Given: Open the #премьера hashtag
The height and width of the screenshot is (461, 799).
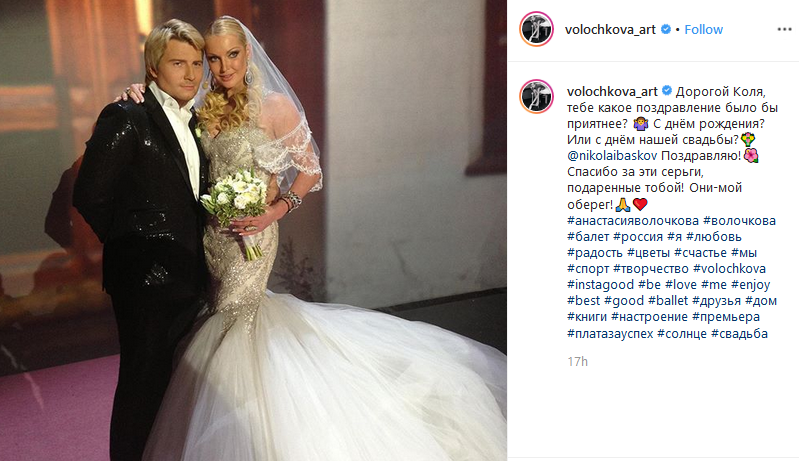Looking at the screenshot, I should [x=726, y=317].
